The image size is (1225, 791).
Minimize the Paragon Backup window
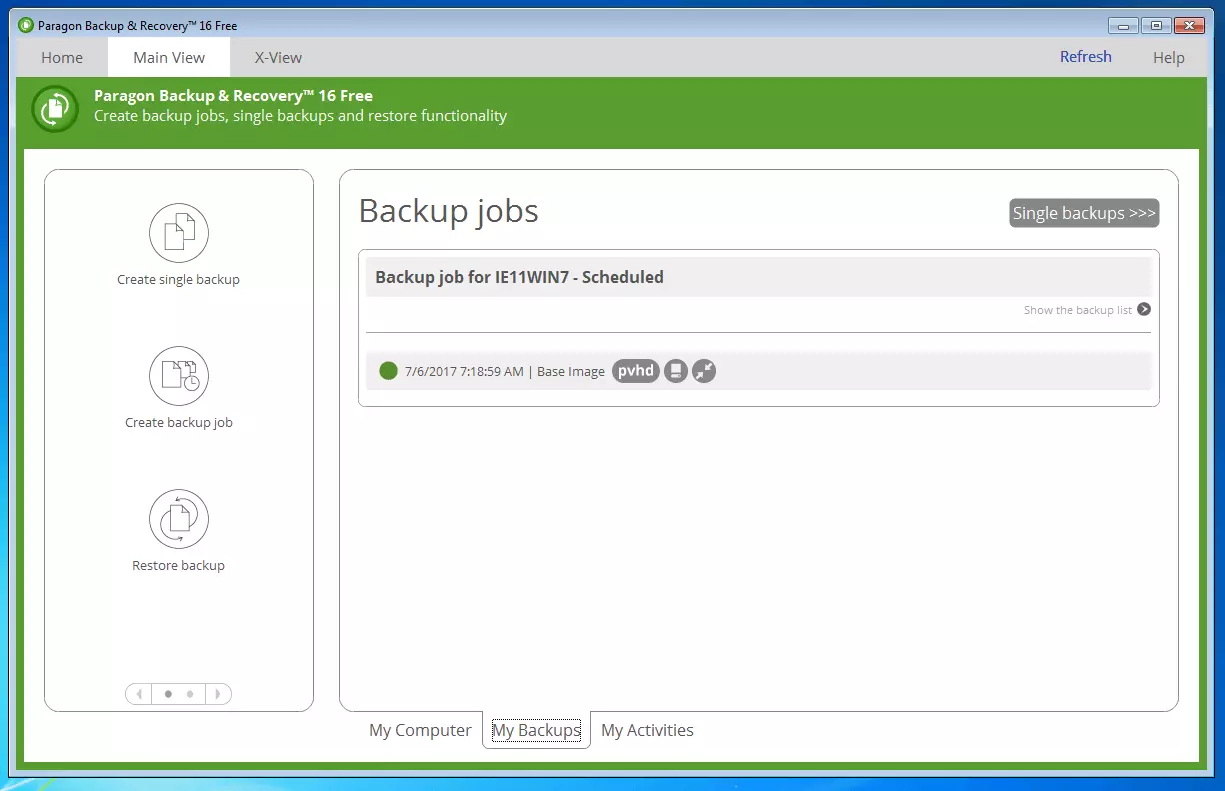1123,25
